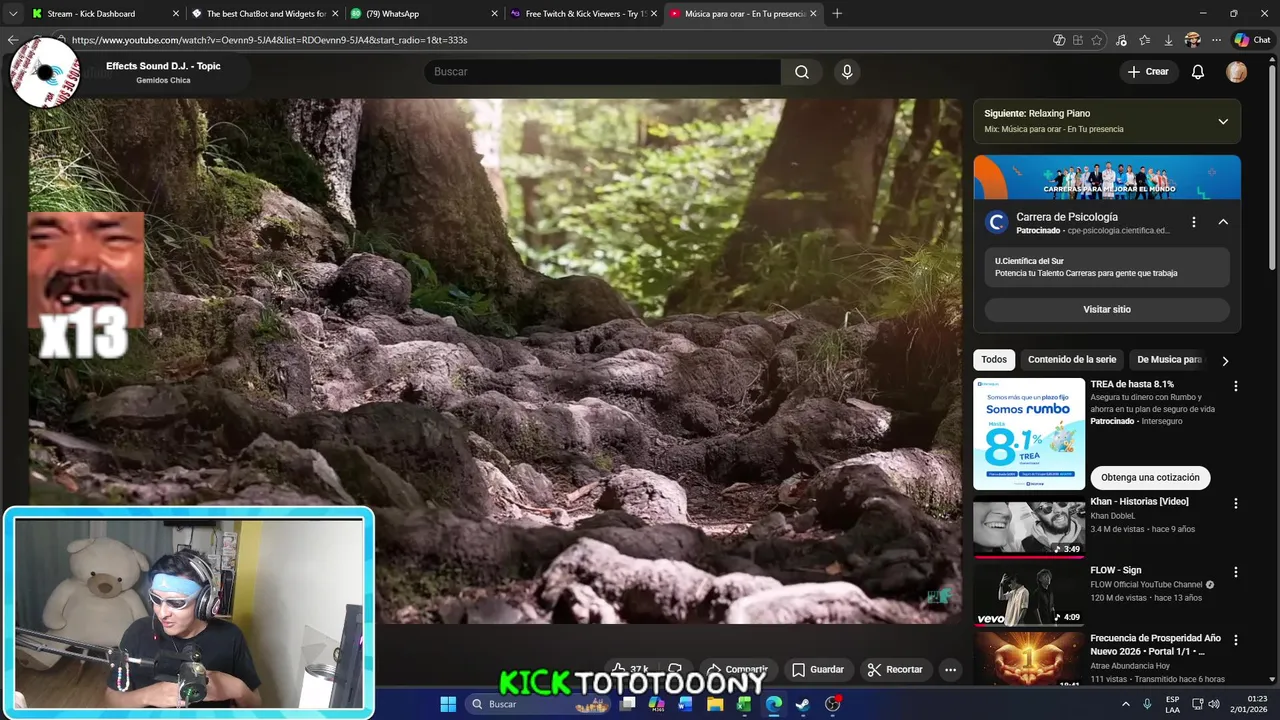Click the taskbar clock 01:23 date
This screenshot has height=720, width=1280.
[x=1249, y=704]
